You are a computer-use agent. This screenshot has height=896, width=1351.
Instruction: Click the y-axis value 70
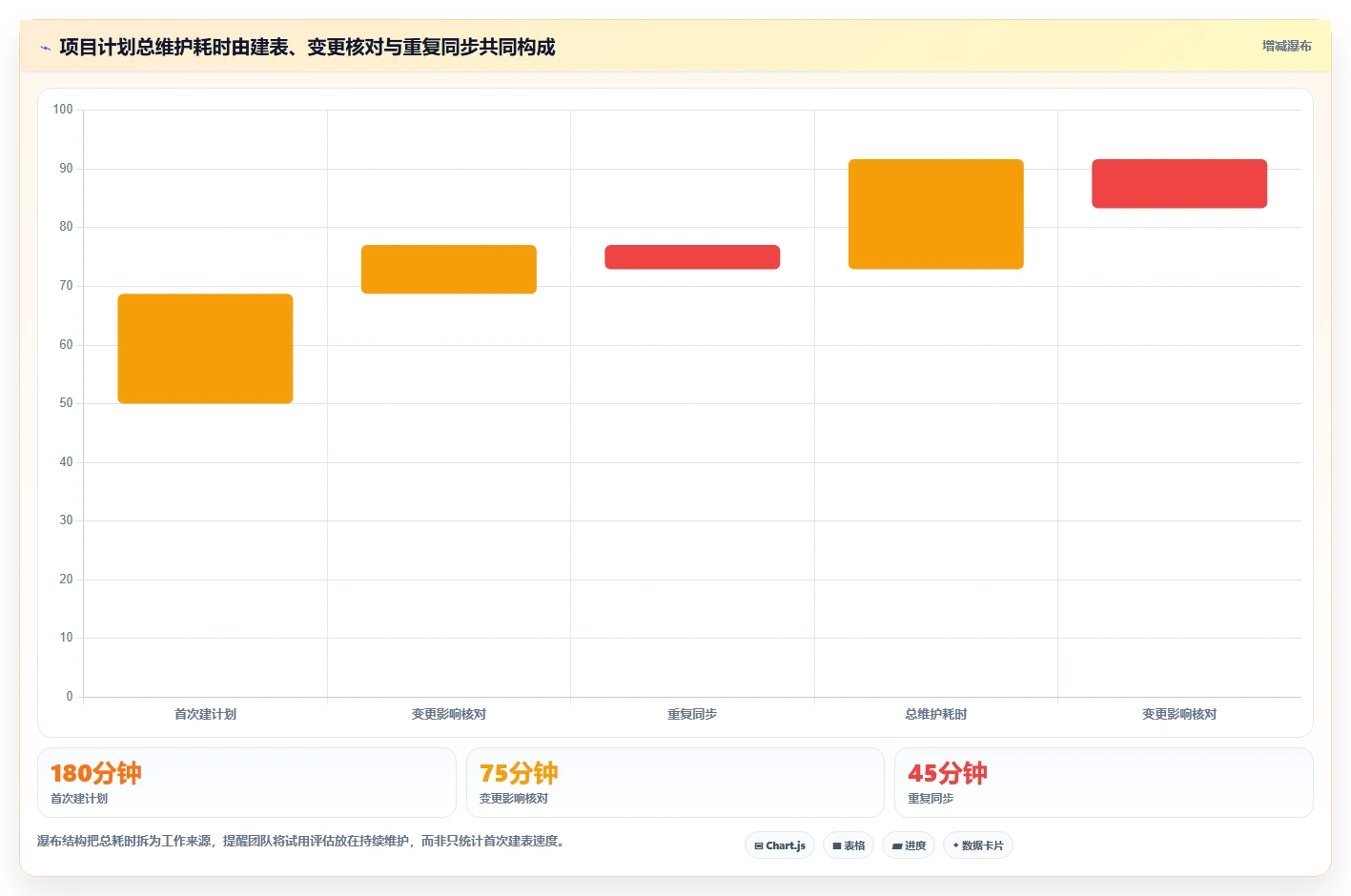pyautogui.click(x=66, y=286)
